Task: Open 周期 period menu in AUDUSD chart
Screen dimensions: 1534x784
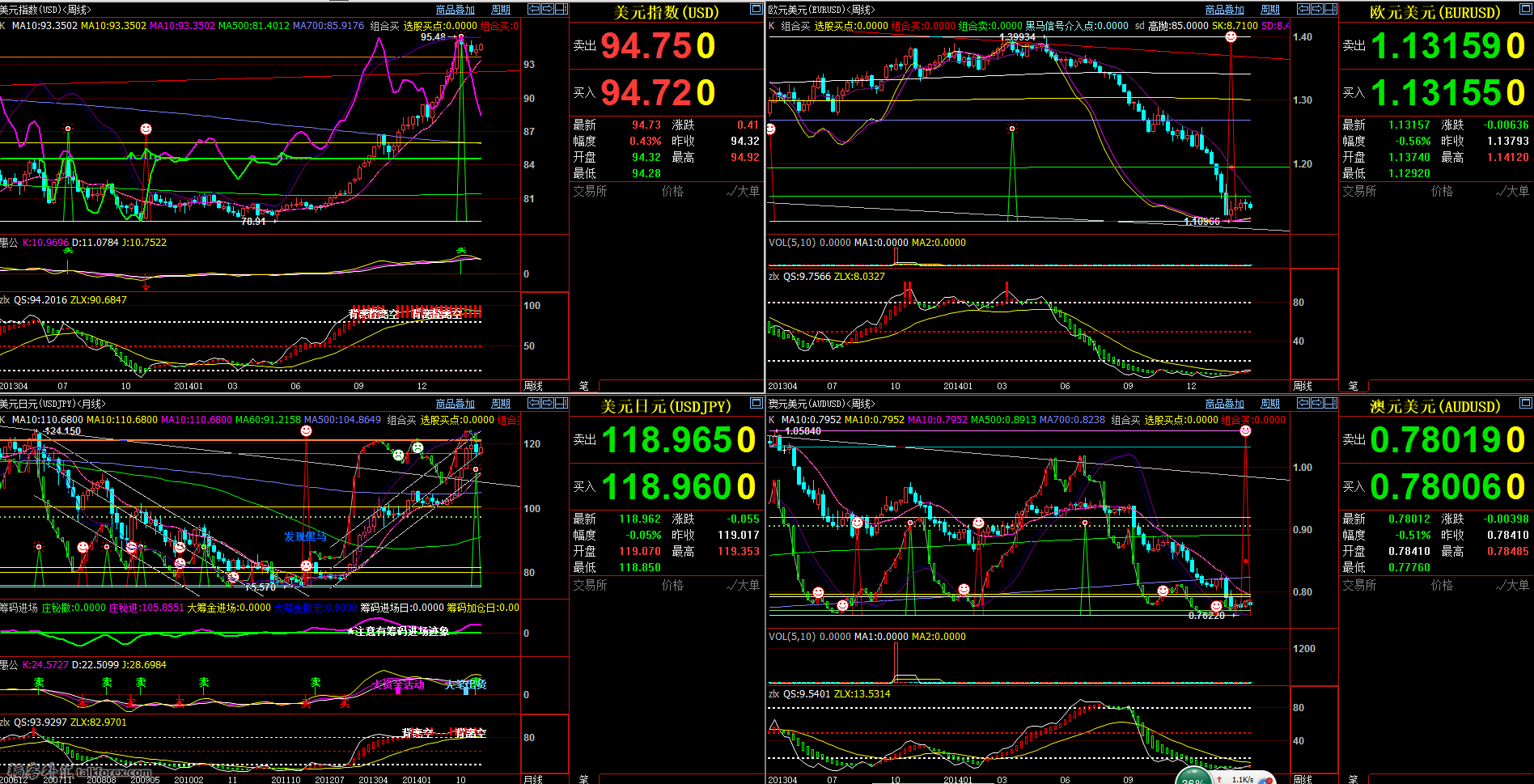Action: click(1270, 404)
